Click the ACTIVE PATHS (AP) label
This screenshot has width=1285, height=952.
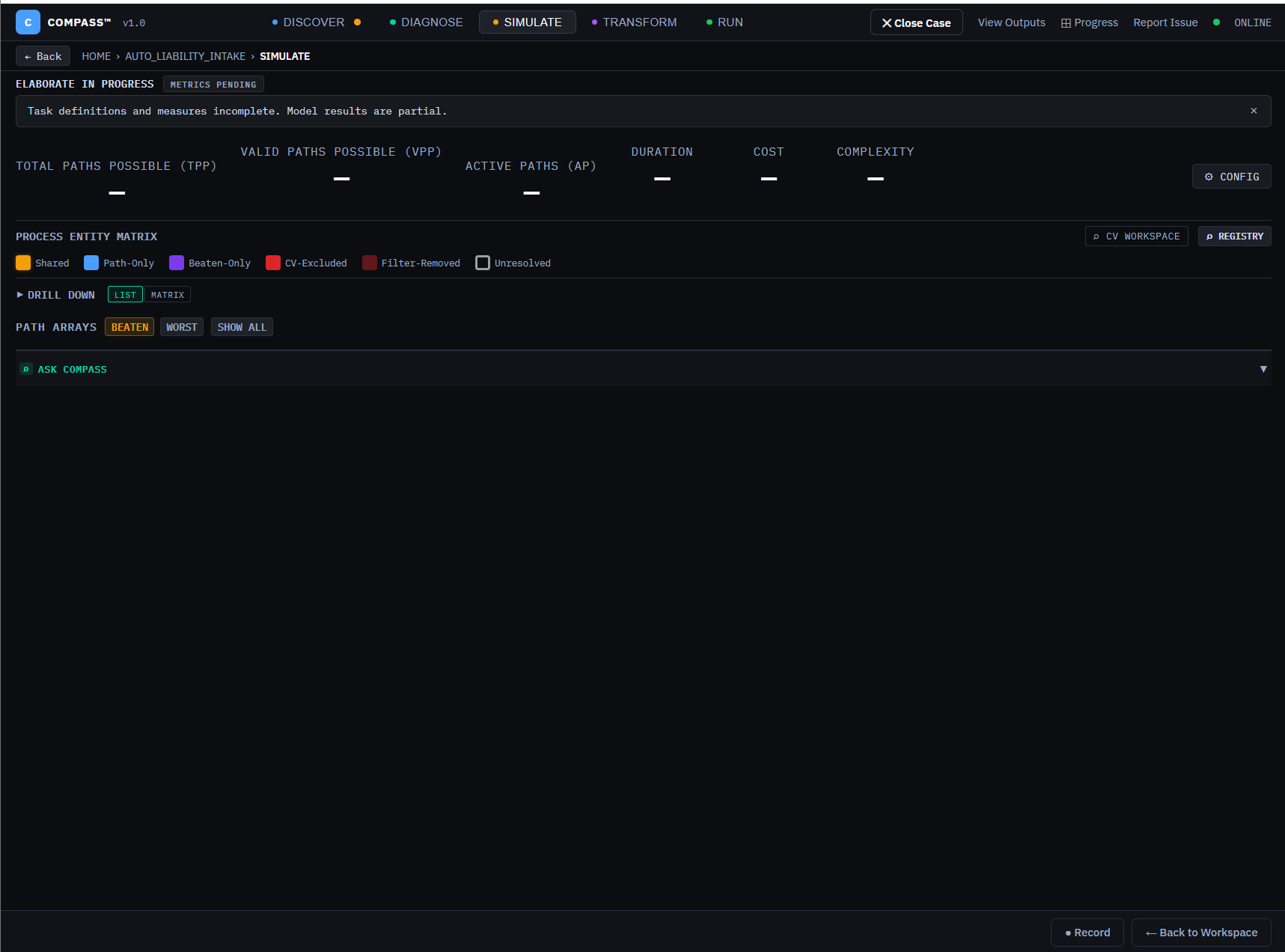pos(531,166)
